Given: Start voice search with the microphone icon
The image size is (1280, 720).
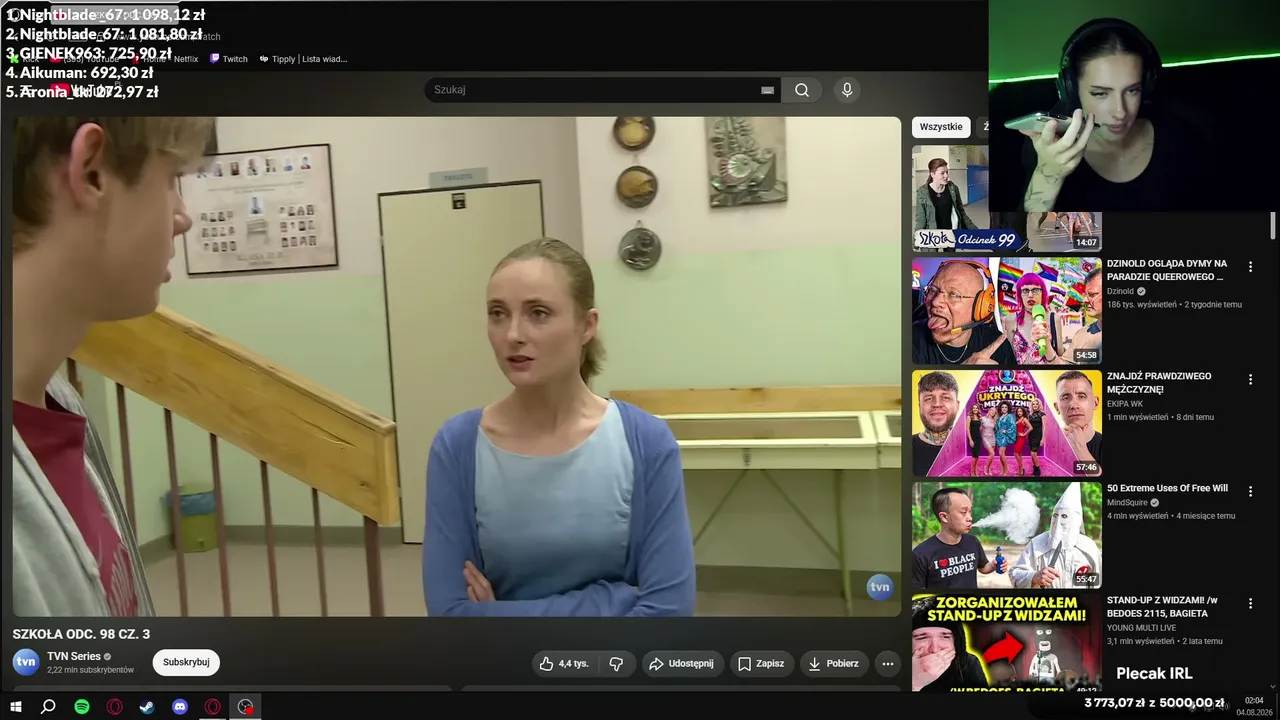Looking at the screenshot, I should [847, 90].
